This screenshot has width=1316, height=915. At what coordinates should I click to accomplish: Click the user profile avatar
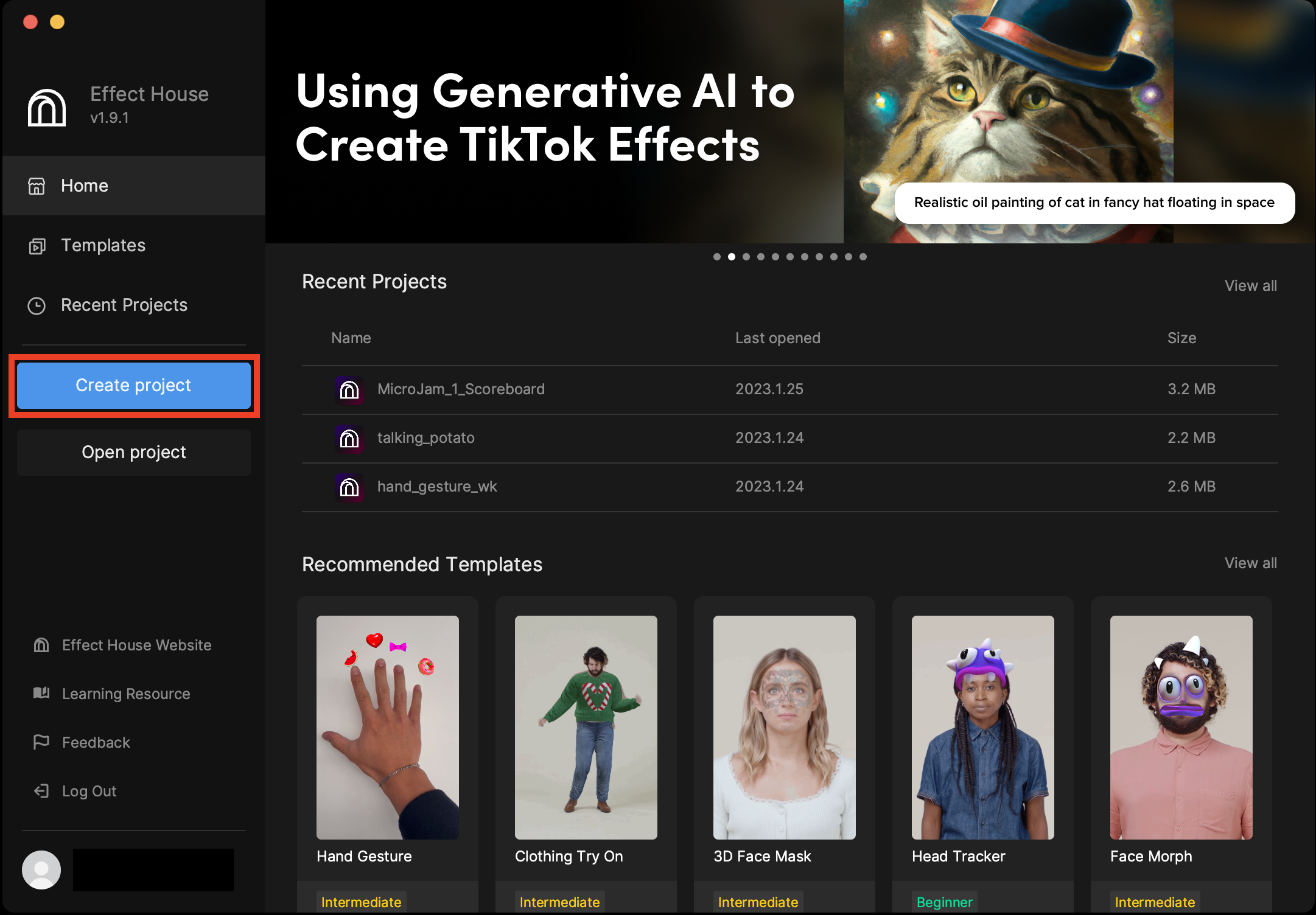point(41,869)
